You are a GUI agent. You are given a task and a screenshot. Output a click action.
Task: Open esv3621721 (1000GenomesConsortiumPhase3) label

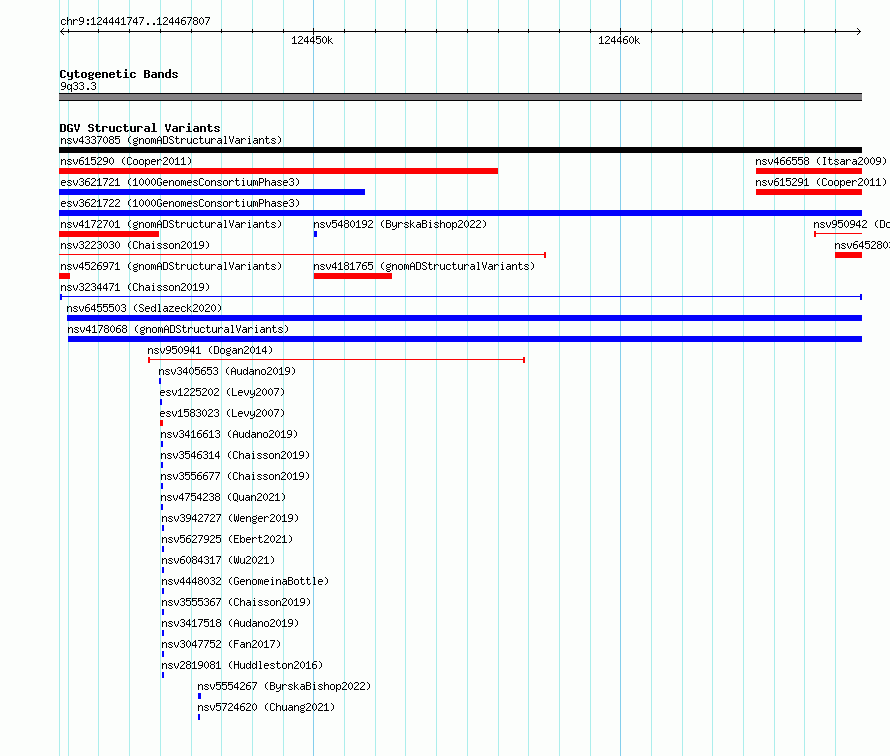coord(180,182)
